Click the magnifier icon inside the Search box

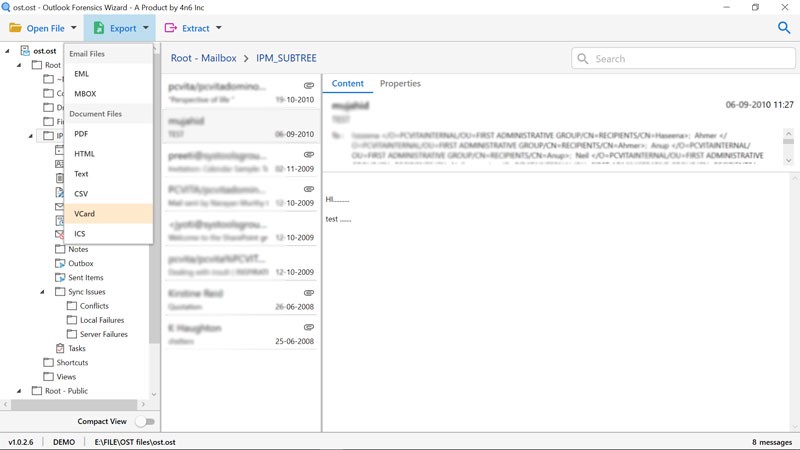pyautogui.click(x=583, y=59)
